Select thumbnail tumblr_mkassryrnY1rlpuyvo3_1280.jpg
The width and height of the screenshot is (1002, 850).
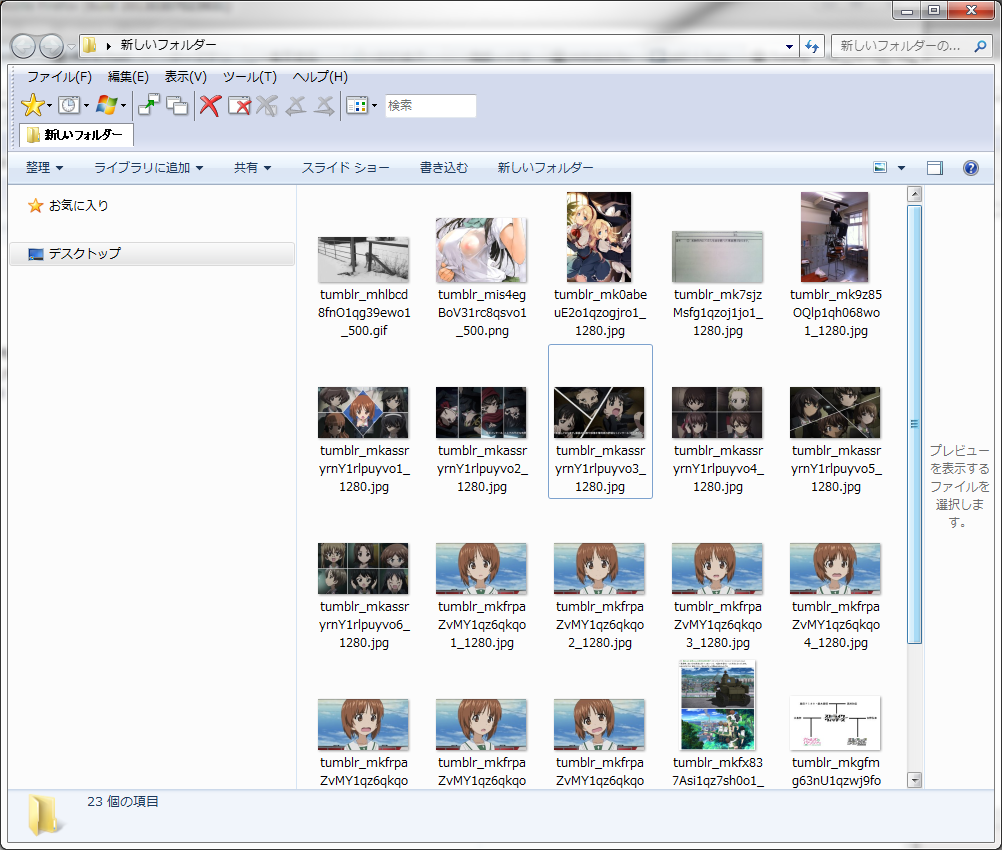tap(599, 412)
